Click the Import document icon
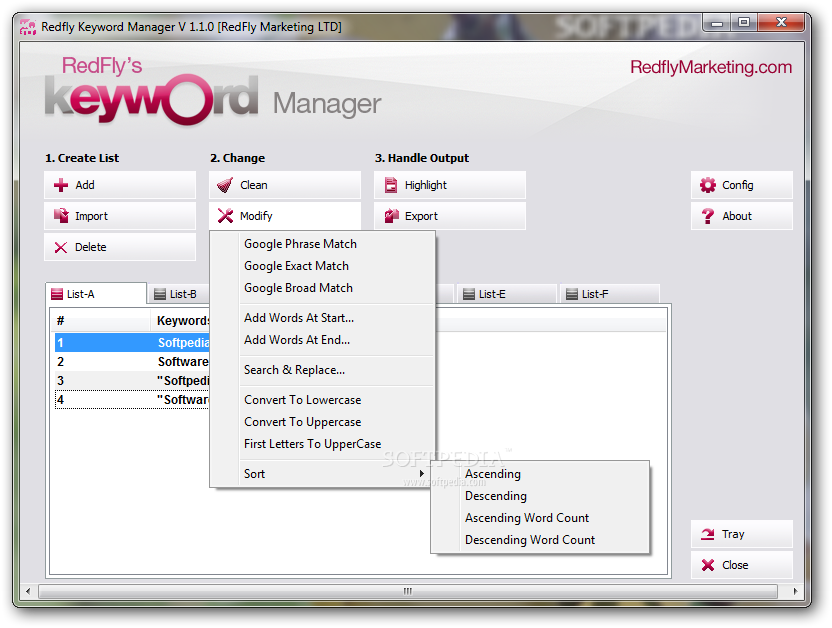 61,216
